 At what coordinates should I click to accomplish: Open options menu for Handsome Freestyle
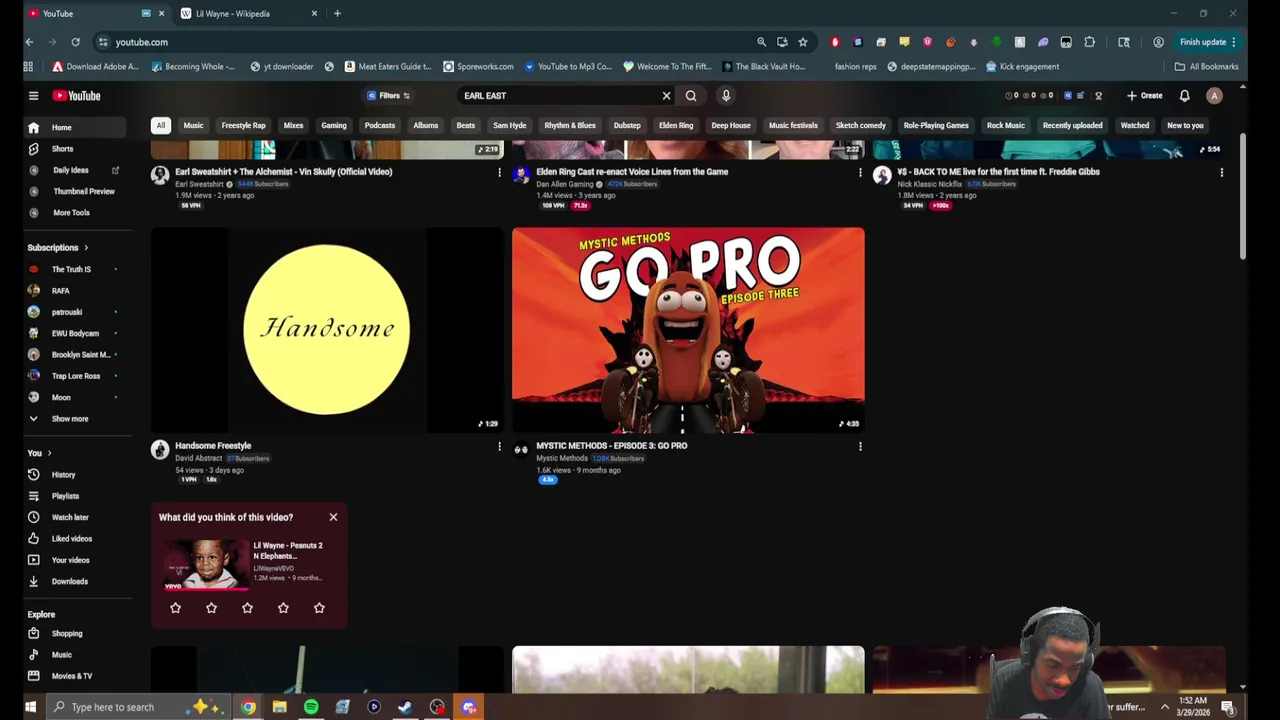[x=499, y=447]
